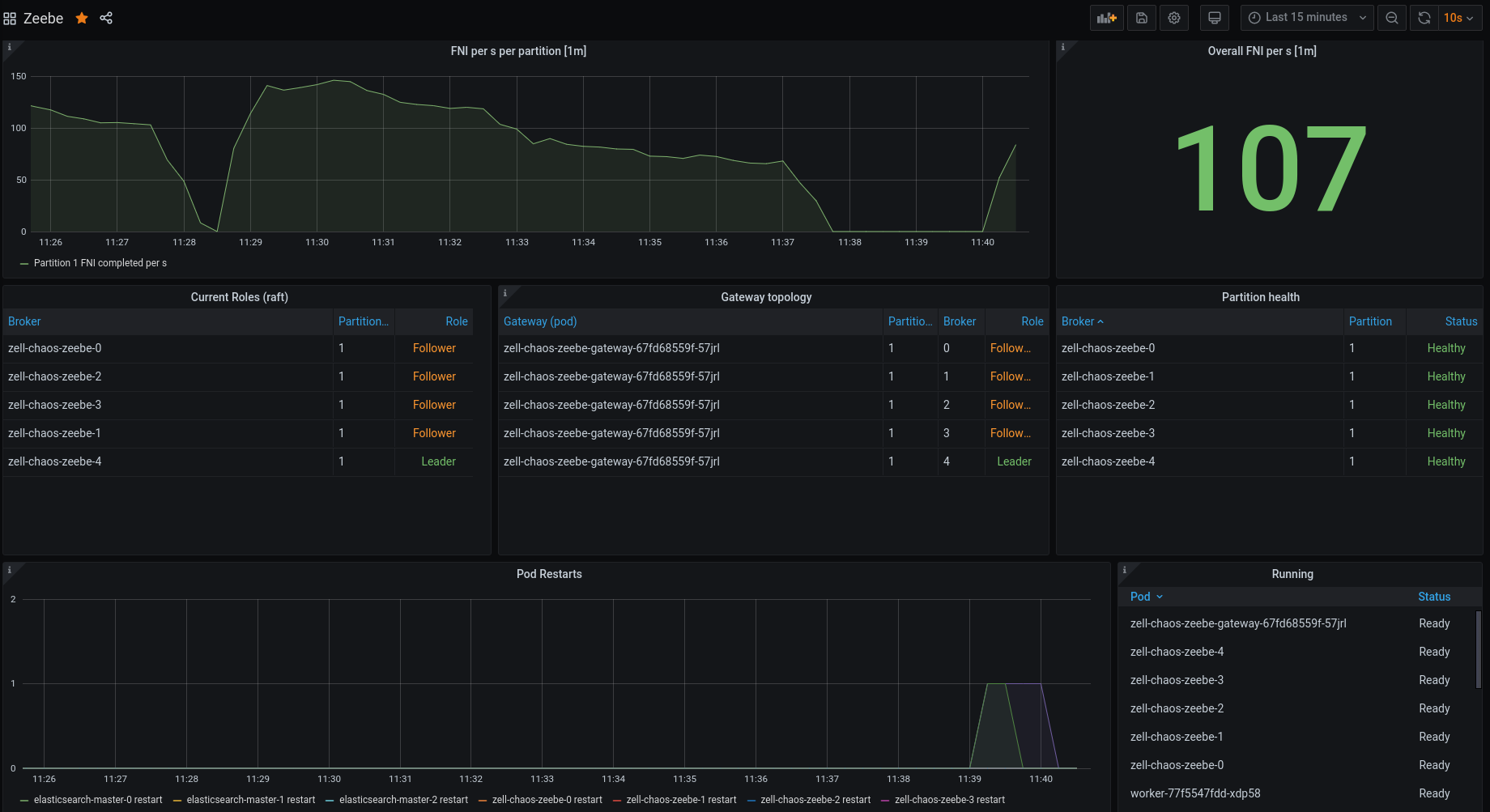Viewport: 1490px width, 812px height.
Task: Sort Gateway topology by Broker column
Action: pos(960,321)
